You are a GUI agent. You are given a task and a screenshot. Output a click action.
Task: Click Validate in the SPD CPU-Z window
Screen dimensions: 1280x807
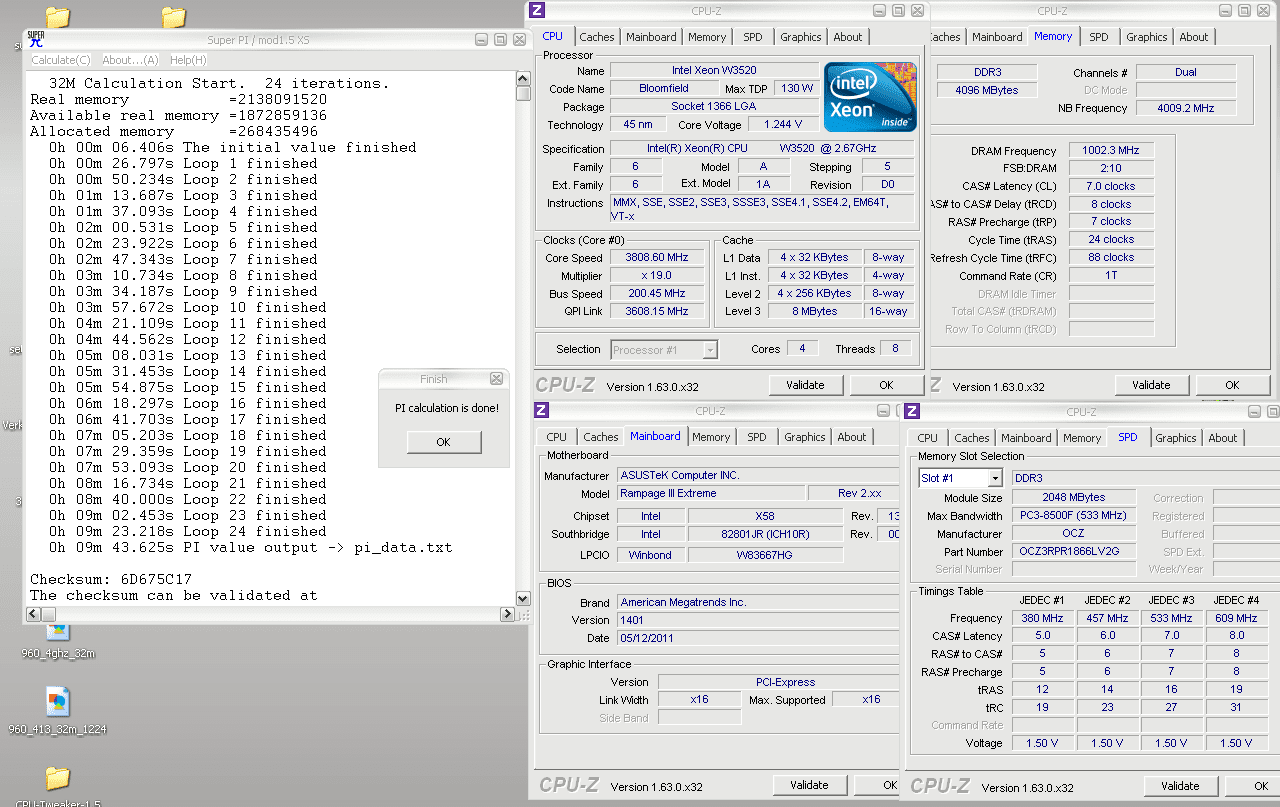(1181, 786)
